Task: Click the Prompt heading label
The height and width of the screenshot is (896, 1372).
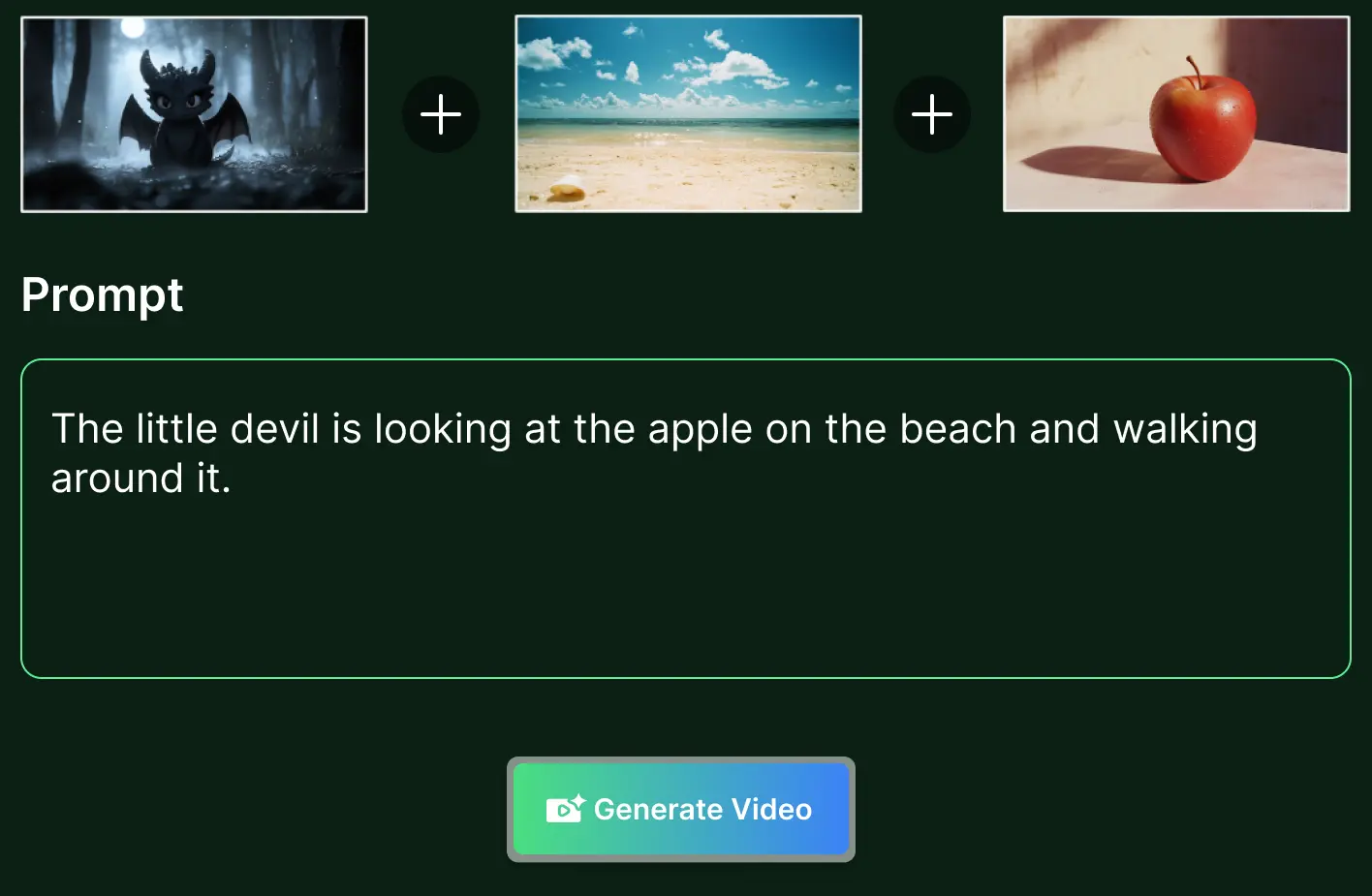Action: pos(102,294)
